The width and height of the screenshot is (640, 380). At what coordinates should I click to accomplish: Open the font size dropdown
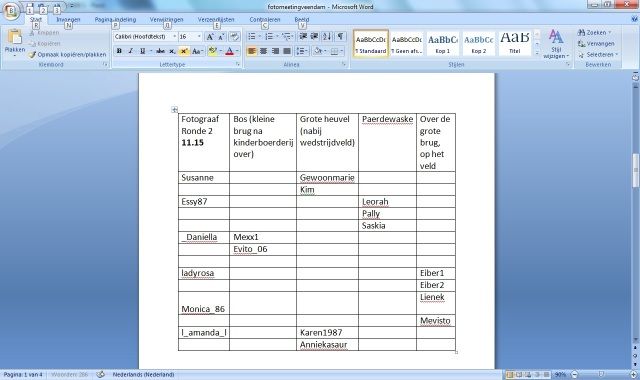190,37
